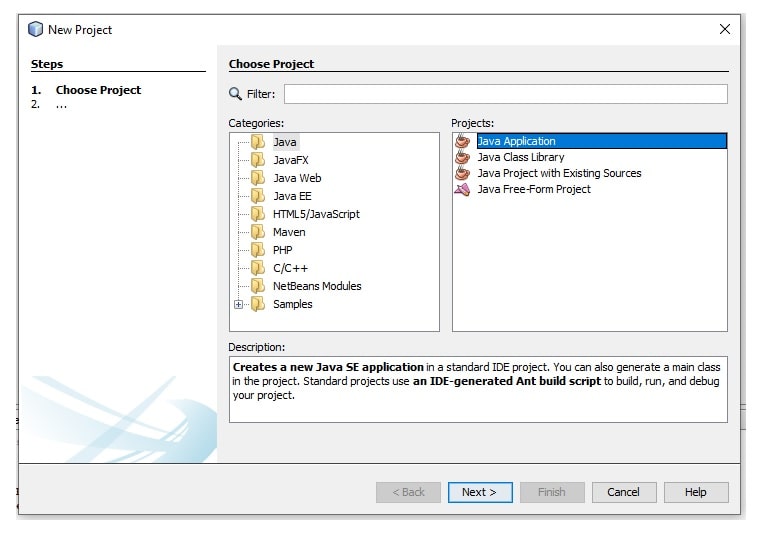Choose the Java Application project type
The image size is (769, 538).
(x=602, y=141)
